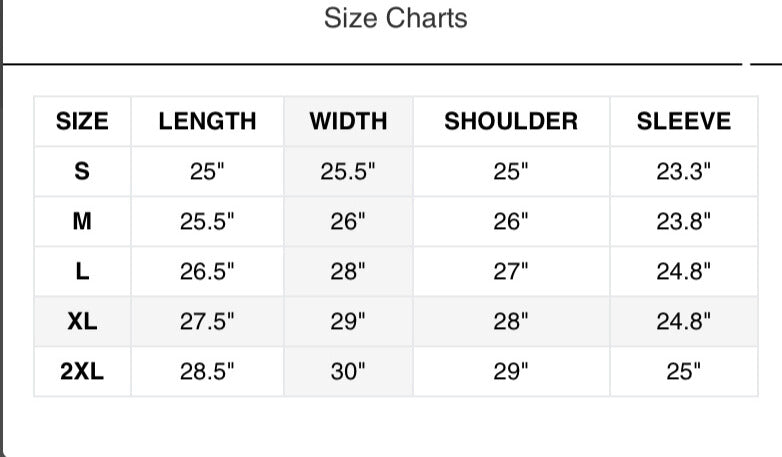This screenshot has height=457, width=782.
Task: Click the L size row label
Action: [82, 271]
